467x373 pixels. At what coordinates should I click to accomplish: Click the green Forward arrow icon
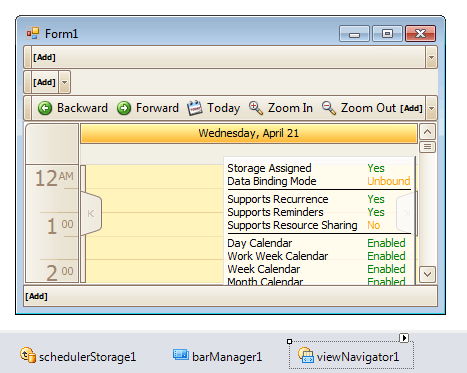click(x=124, y=108)
